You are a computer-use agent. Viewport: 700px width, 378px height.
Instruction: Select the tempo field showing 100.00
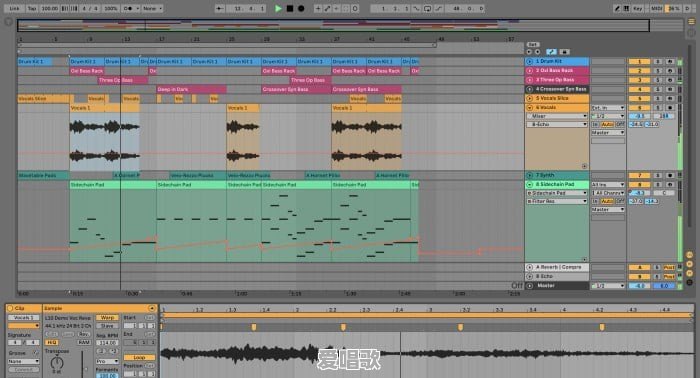(50, 8)
